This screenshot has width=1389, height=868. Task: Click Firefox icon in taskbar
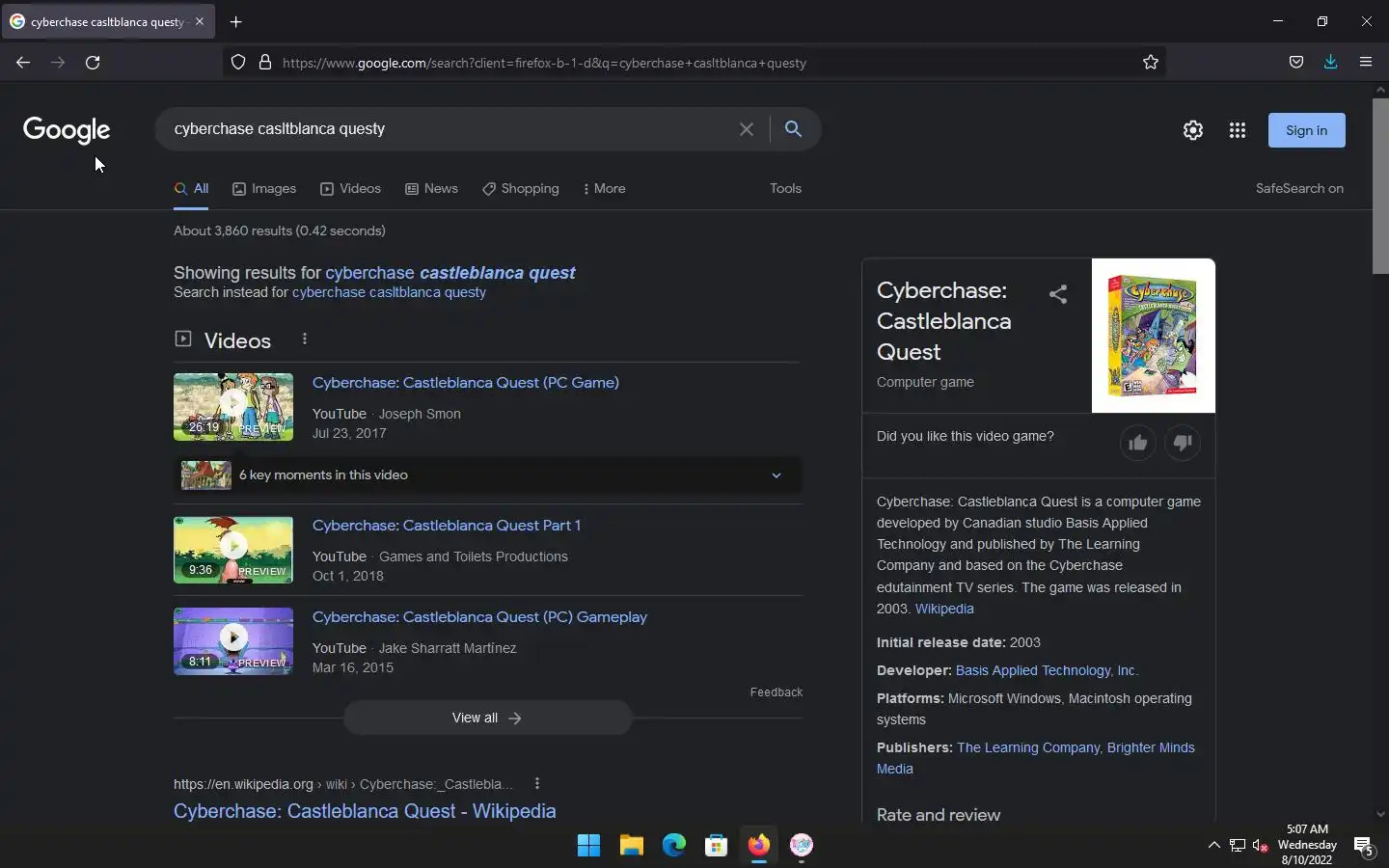[759, 846]
